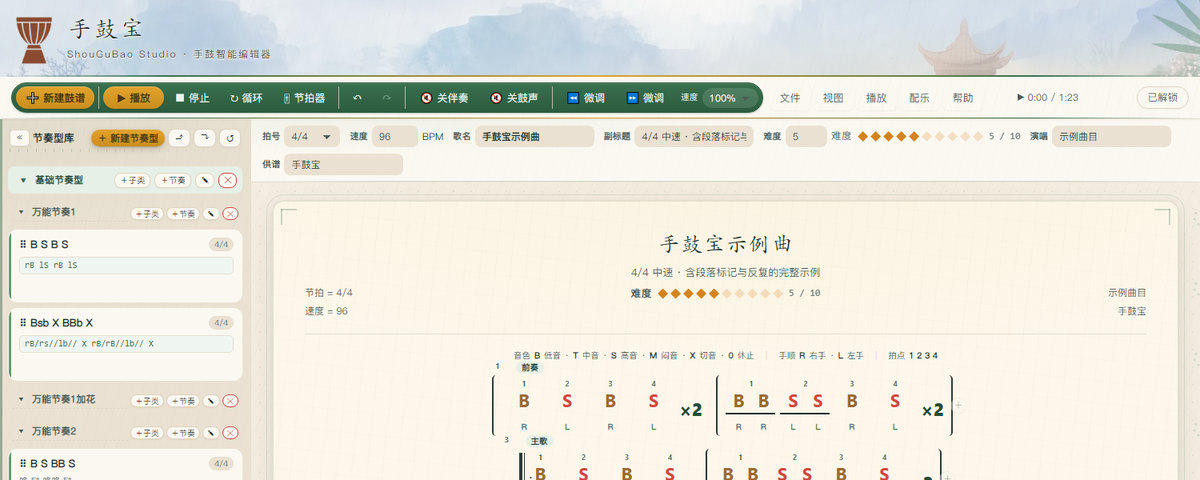Click the rB lS rB lS pattern field
Viewport: 1200px width, 480px height.
coord(126,266)
